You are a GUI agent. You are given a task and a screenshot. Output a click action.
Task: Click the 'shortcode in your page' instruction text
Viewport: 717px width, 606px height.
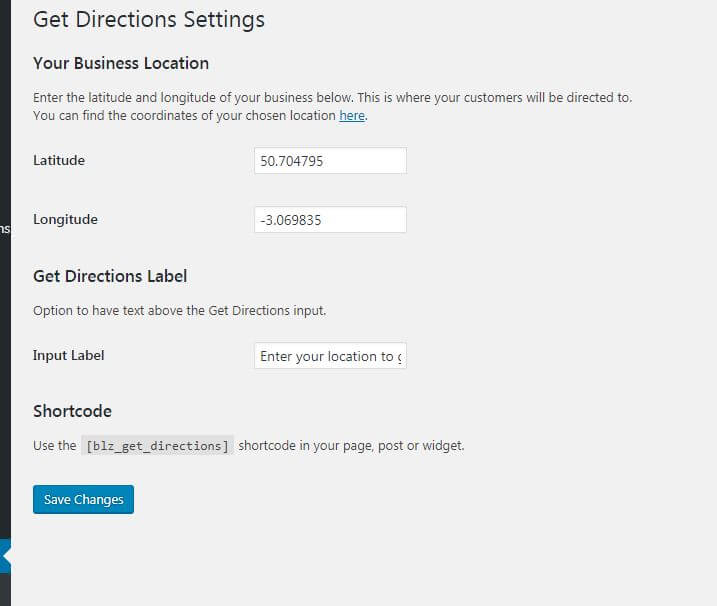(351, 446)
